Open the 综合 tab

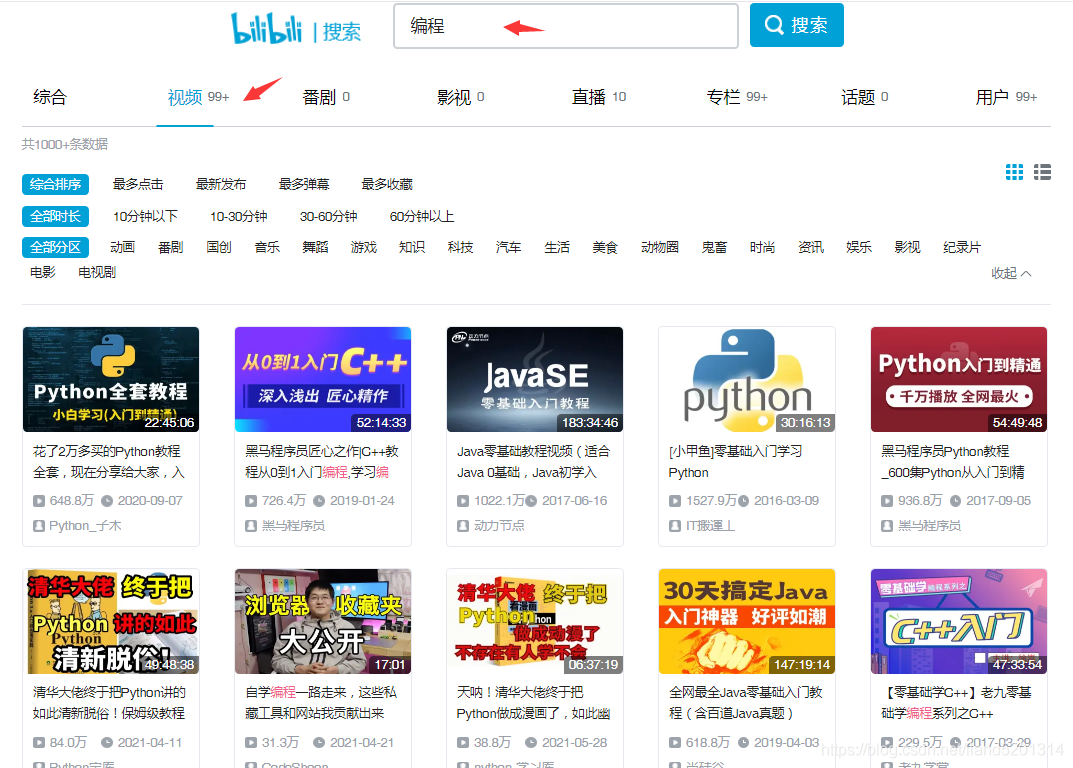[x=50, y=97]
